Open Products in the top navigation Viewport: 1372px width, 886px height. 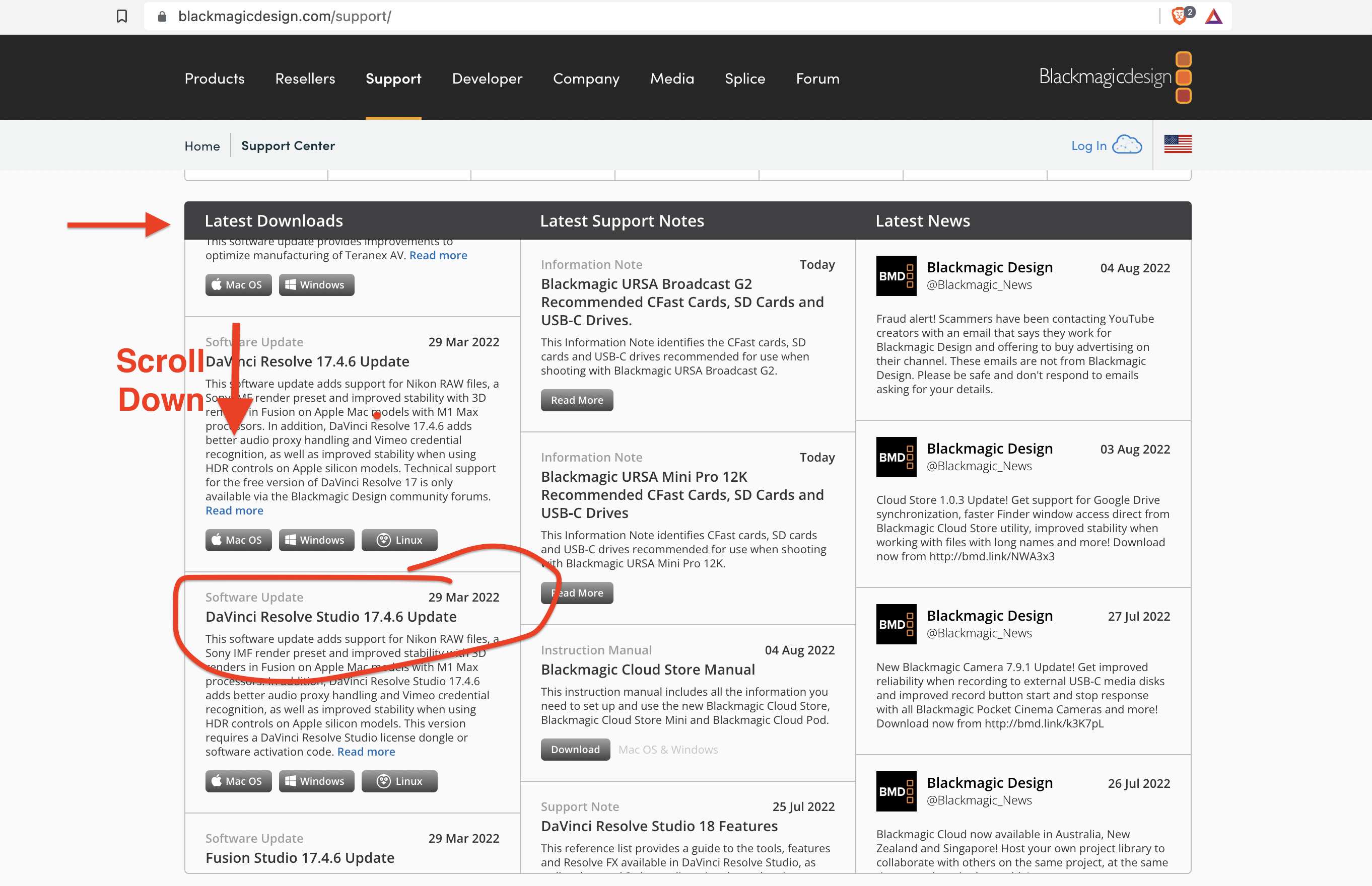[215, 78]
